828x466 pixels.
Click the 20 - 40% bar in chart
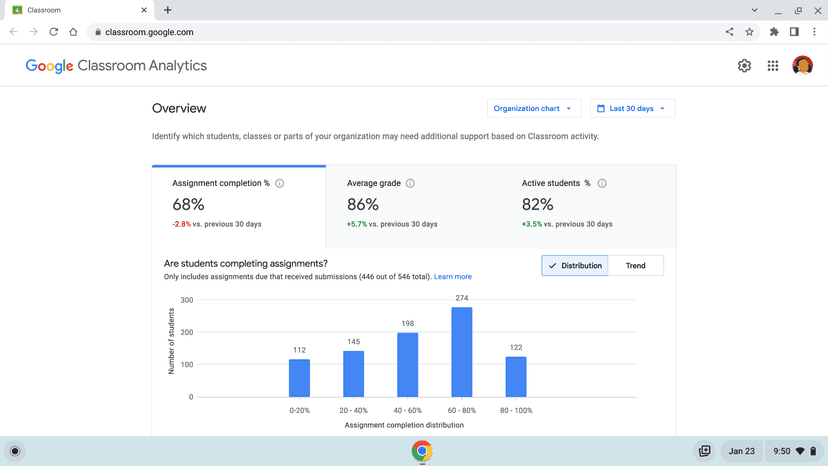coord(353,374)
